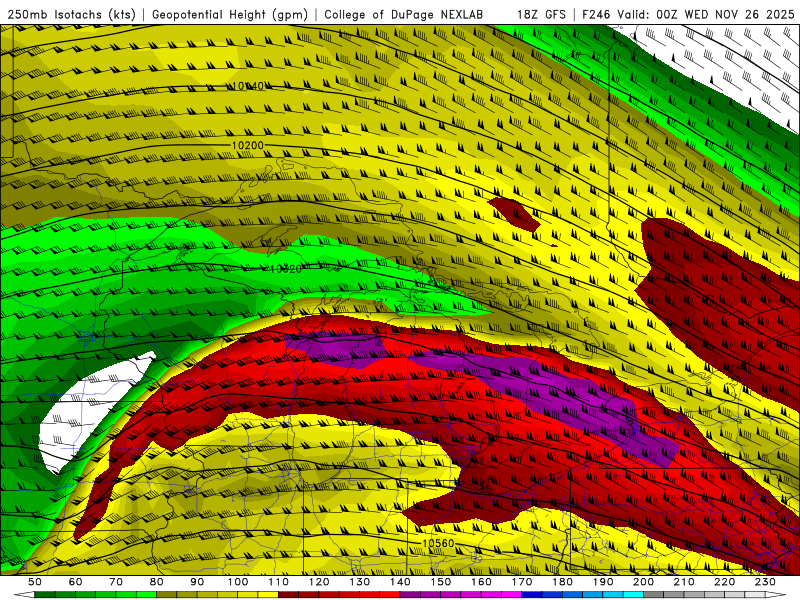Viewport: 800px width, 600px height.
Task: Click the Geopotential Height (gpm) title text
Action: click(232, 15)
